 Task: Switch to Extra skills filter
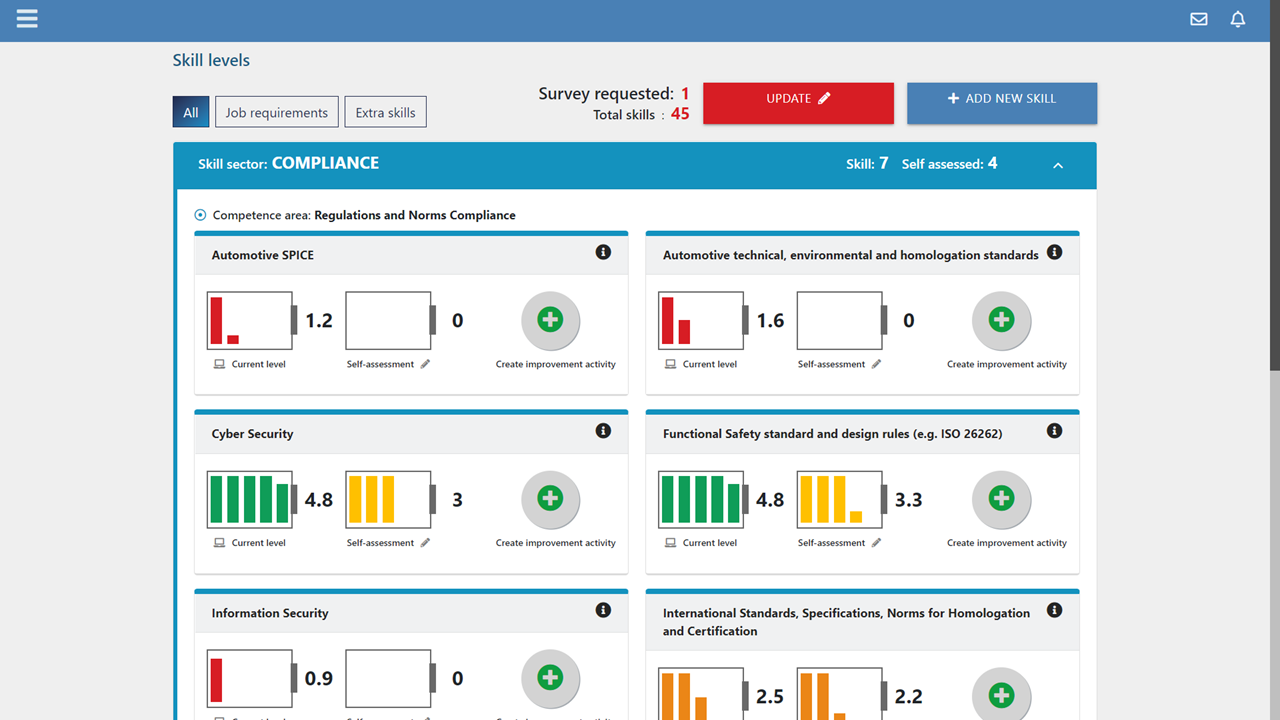point(385,112)
